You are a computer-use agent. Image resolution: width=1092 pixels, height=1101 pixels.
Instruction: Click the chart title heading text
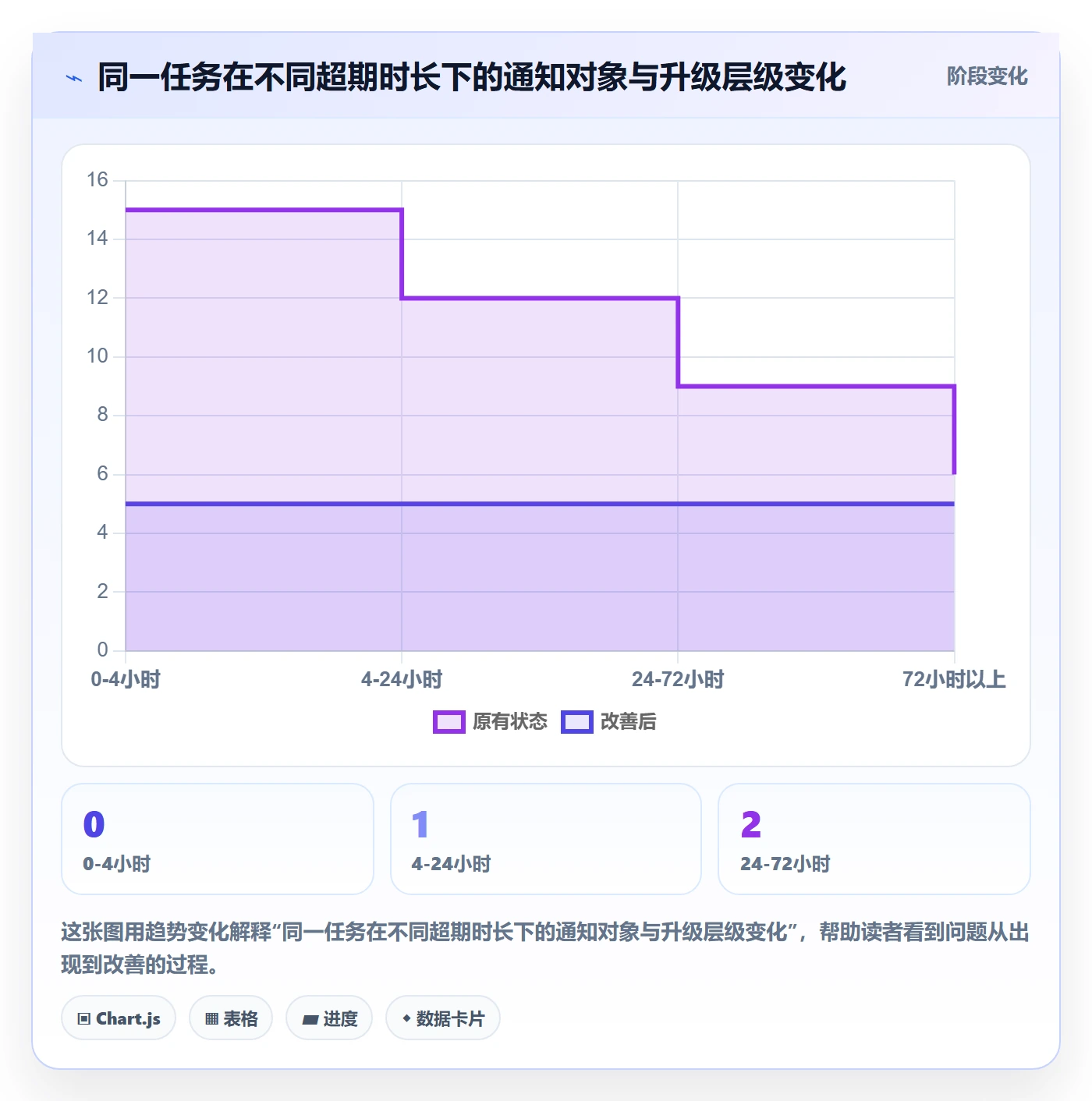pyautogui.click(x=472, y=77)
